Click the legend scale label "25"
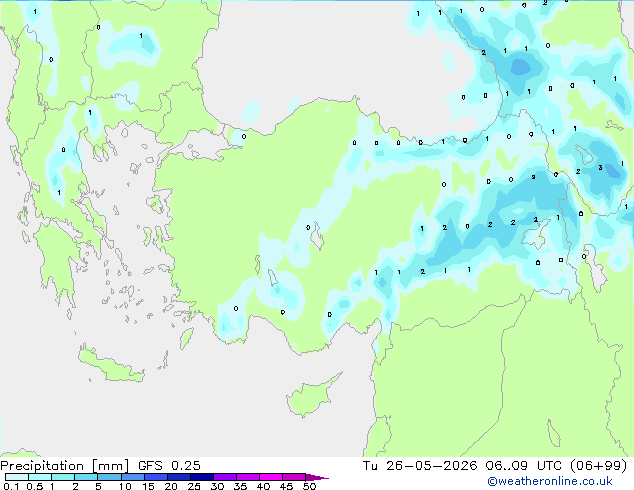The width and height of the screenshot is (634, 490). pyautogui.click(x=194, y=486)
